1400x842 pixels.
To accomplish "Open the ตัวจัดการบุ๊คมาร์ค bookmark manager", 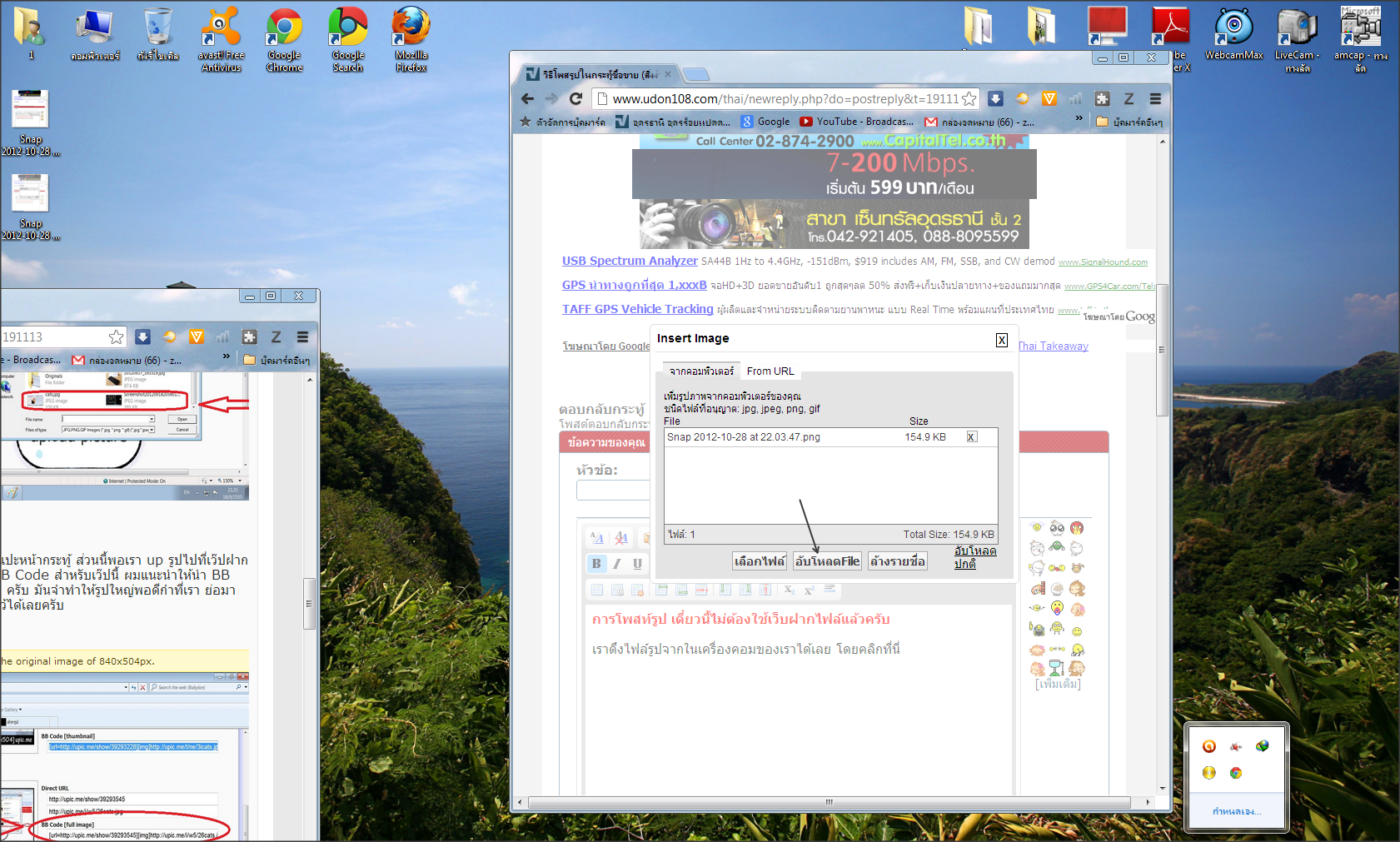I will tap(563, 122).
